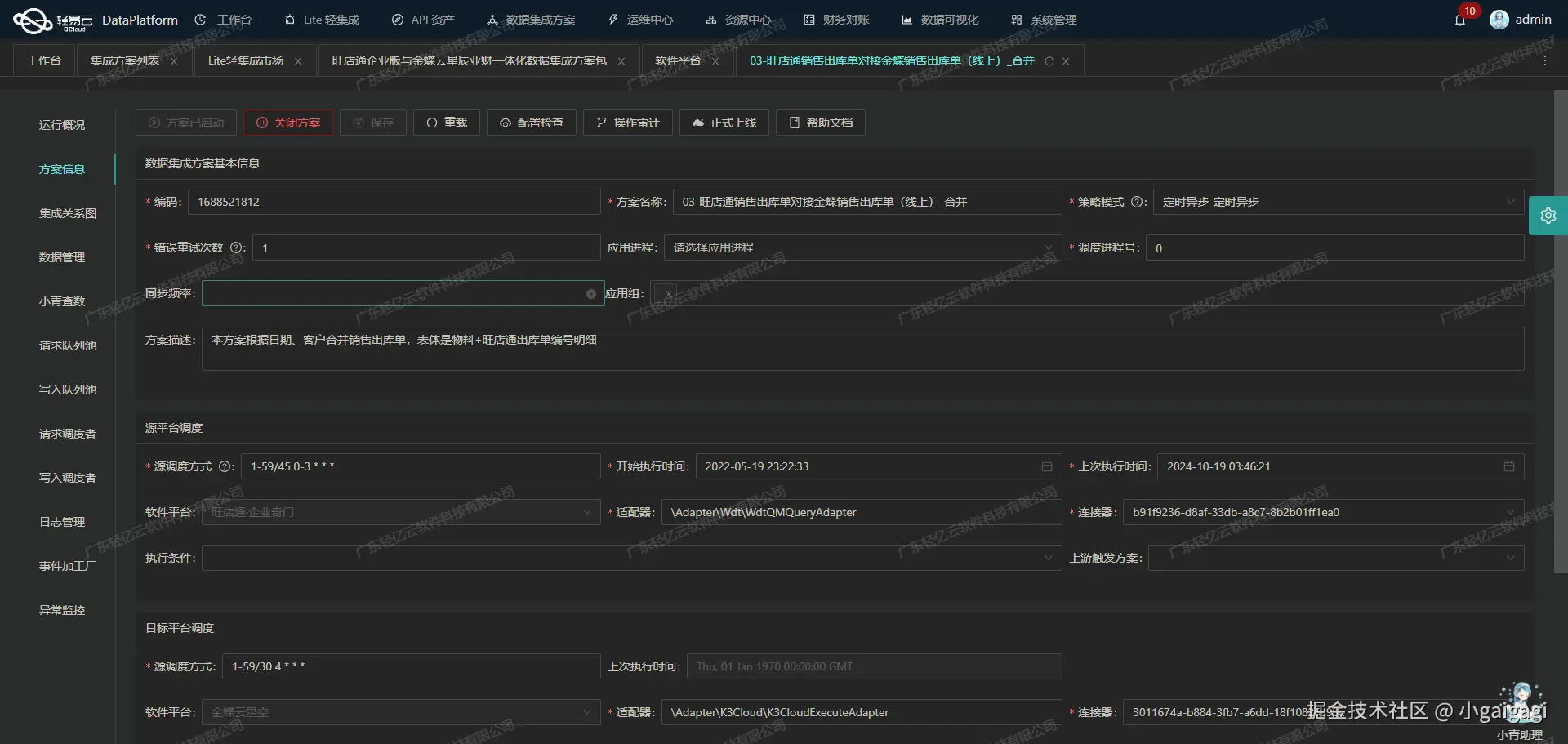Open 运维中心 top menu
Image resolution: width=1568 pixels, height=744 pixels.
coord(641,20)
